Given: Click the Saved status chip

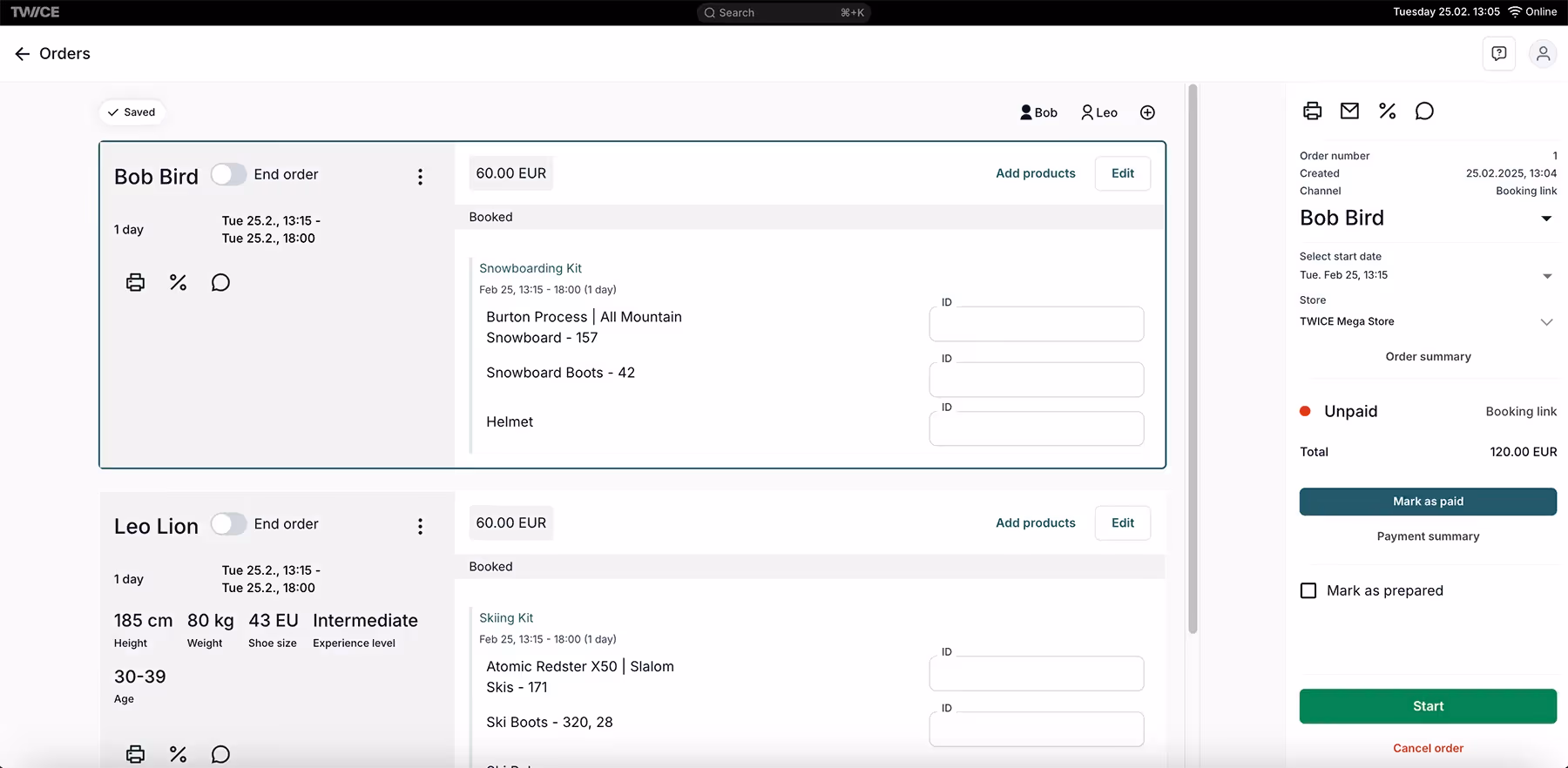Looking at the screenshot, I should coord(132,112).
